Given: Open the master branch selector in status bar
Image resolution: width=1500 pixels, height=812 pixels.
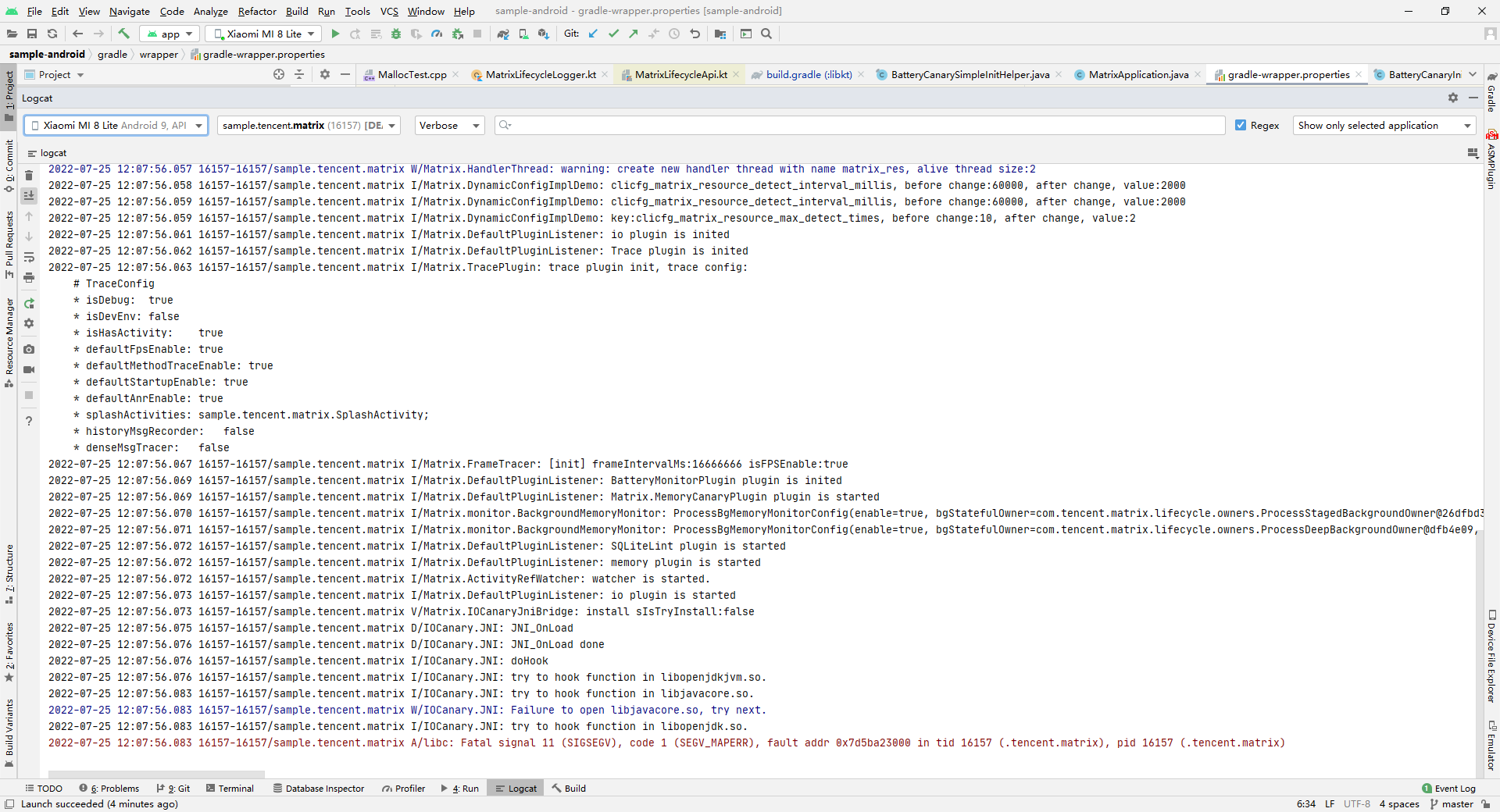Looking at the screenshot, I should click(x=1452, y=803).
